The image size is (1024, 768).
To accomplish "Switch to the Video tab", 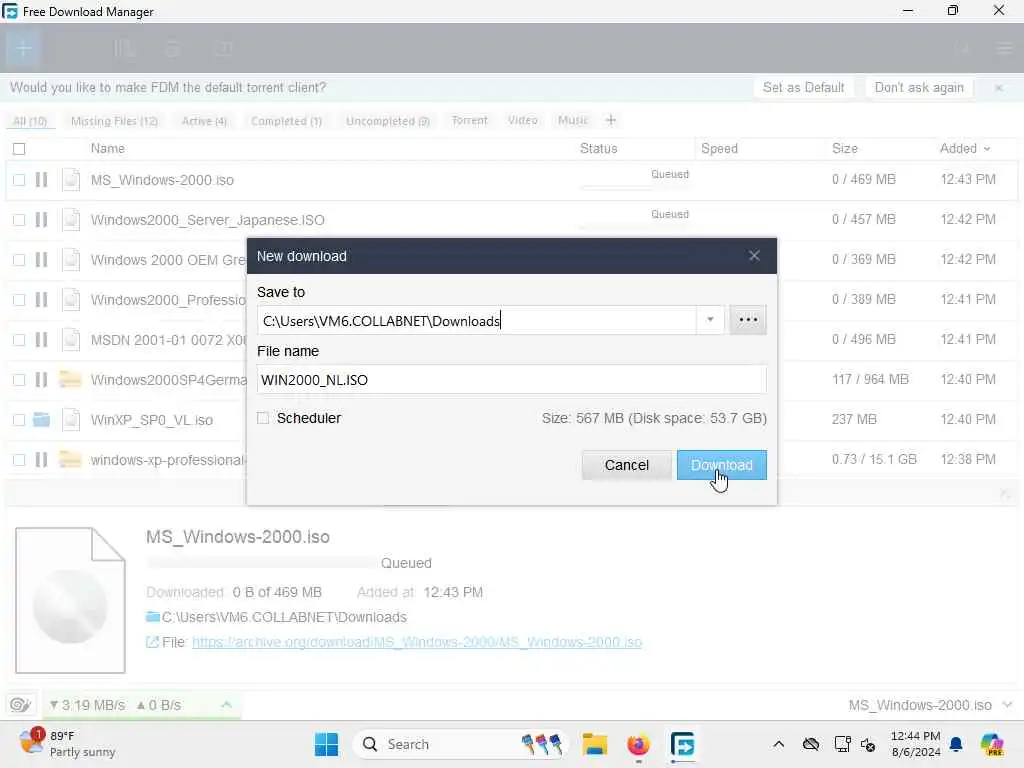I will pos(522,120).
